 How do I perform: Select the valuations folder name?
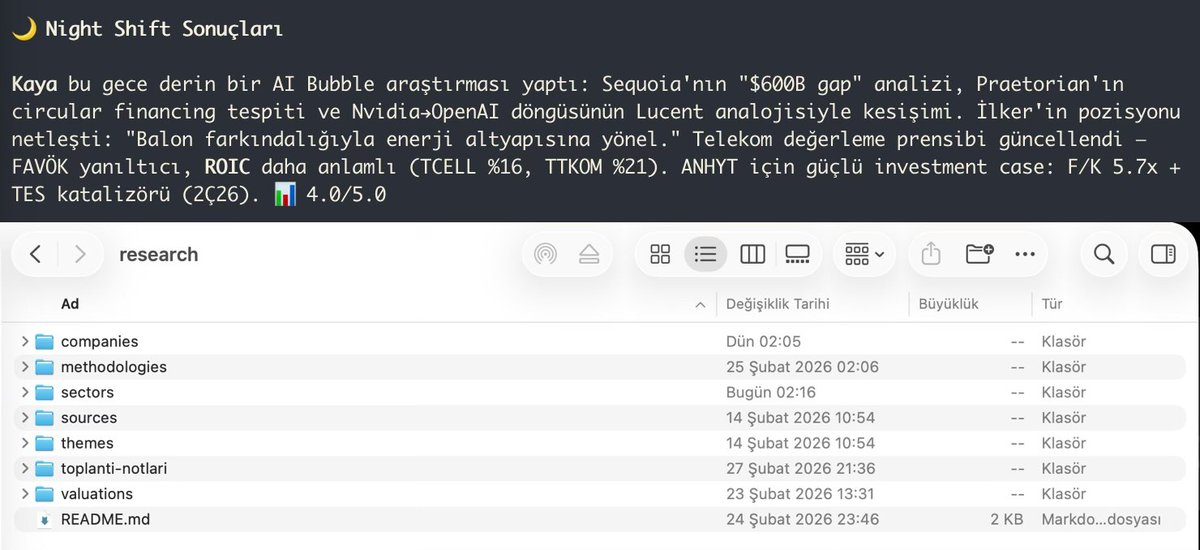[97, 494]
